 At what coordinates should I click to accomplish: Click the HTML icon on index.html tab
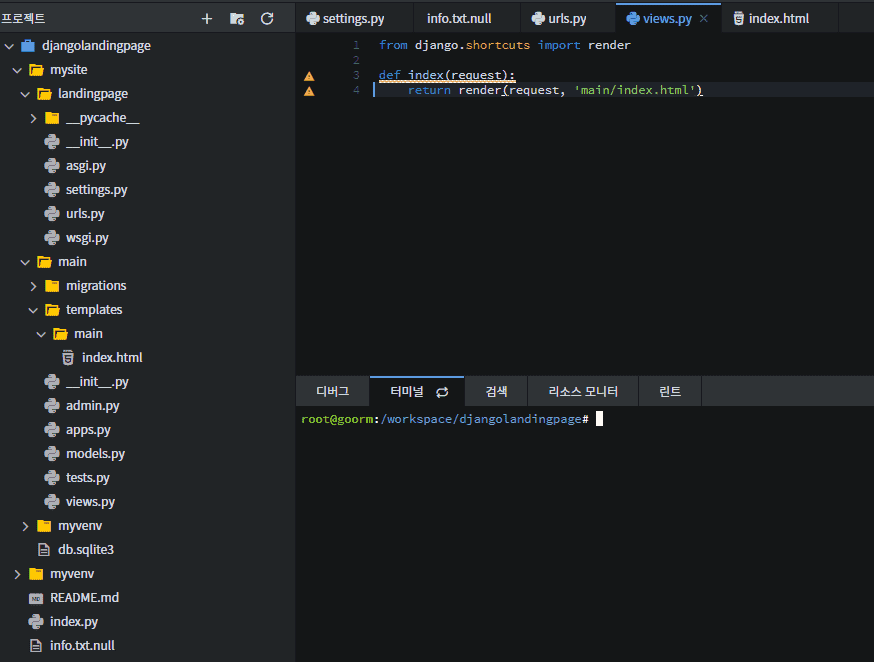[x=739, y=18]
